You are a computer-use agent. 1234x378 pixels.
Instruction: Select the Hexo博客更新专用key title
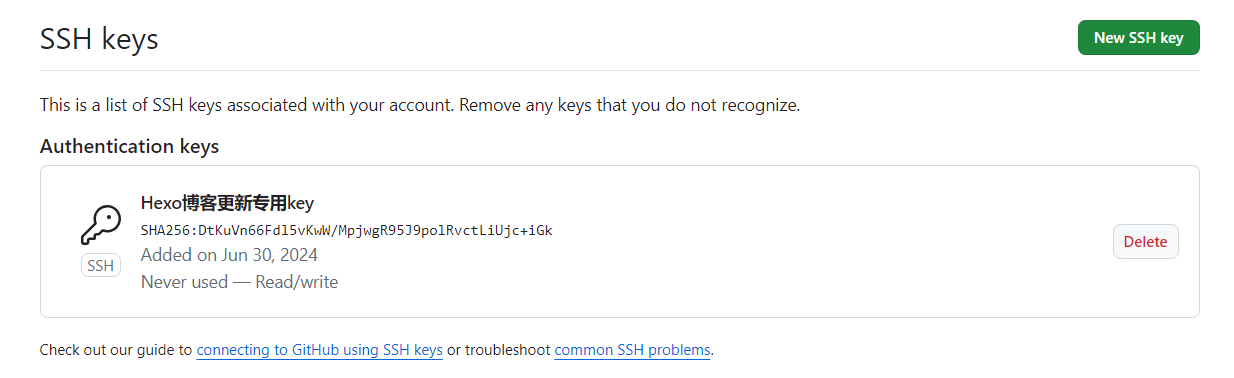pyautogui.click(x=227, y=204)
